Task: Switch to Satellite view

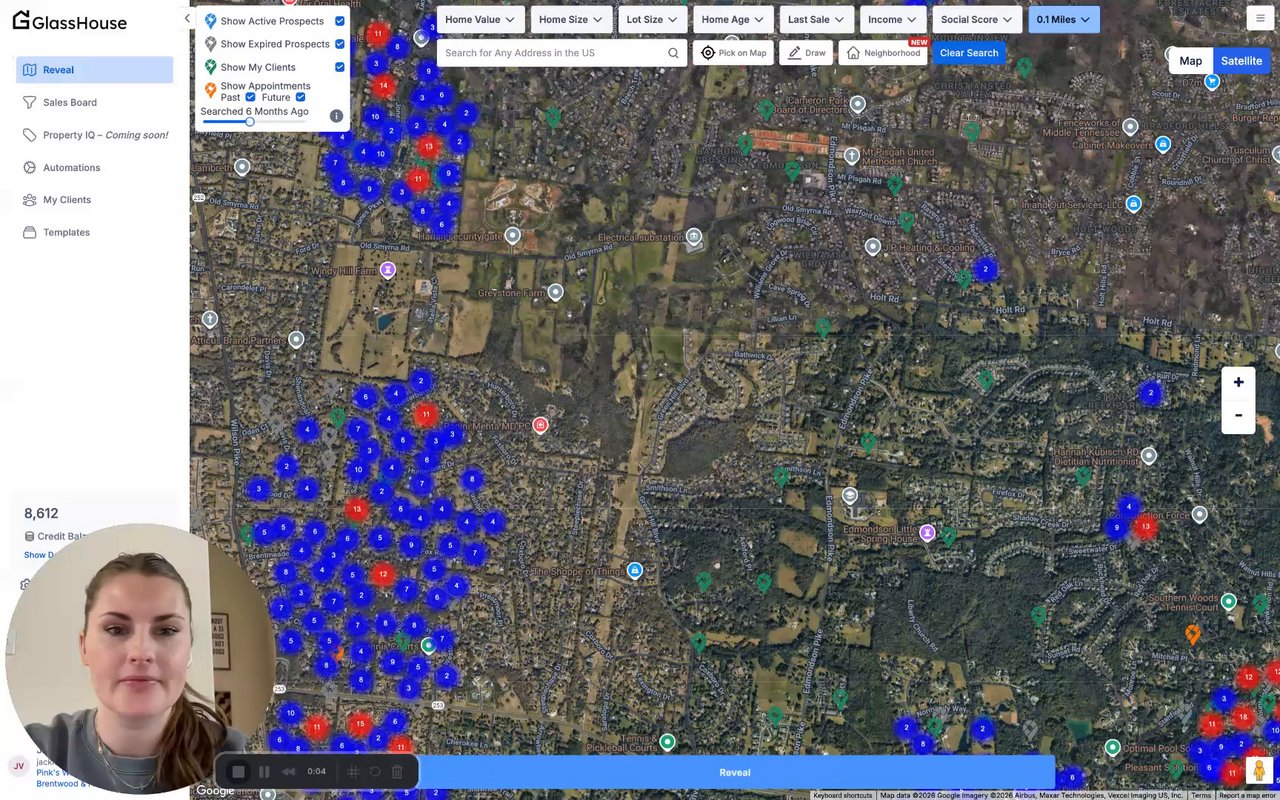Action: pyautogui.click(x=1241, y=61)
